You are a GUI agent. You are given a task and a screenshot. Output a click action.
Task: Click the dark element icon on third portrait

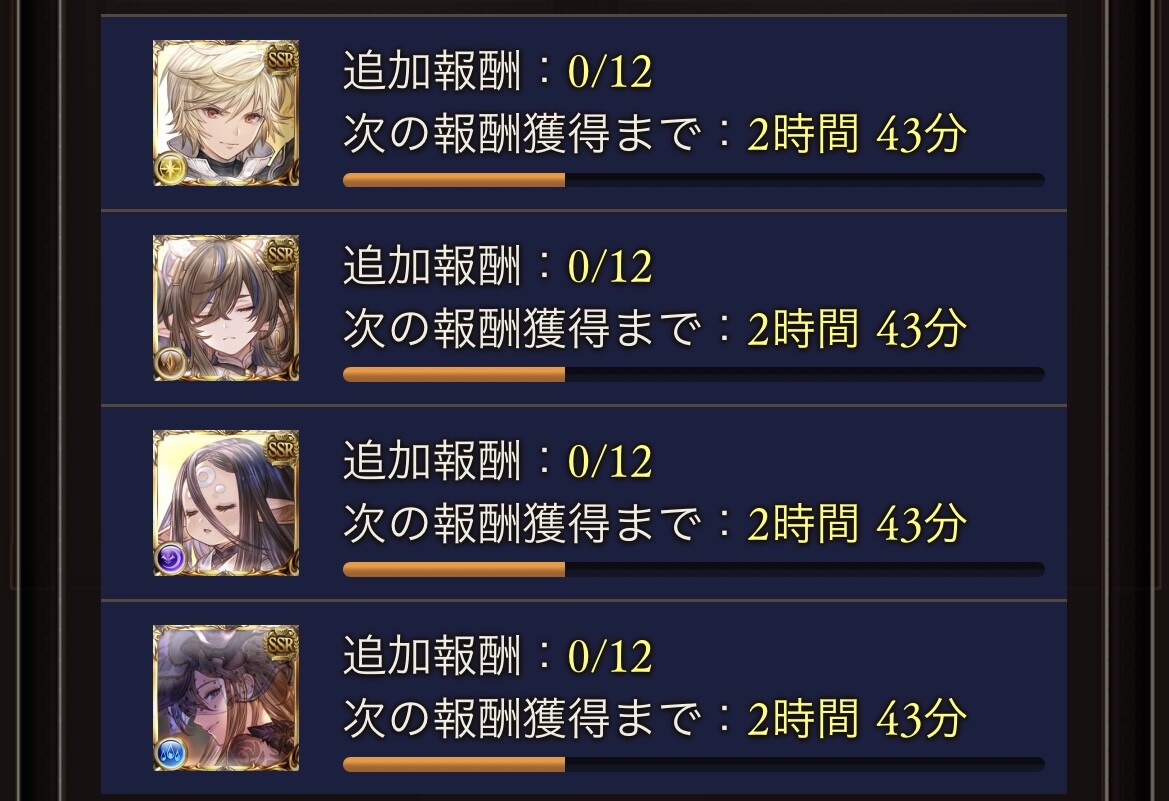[x=170, y=559]
